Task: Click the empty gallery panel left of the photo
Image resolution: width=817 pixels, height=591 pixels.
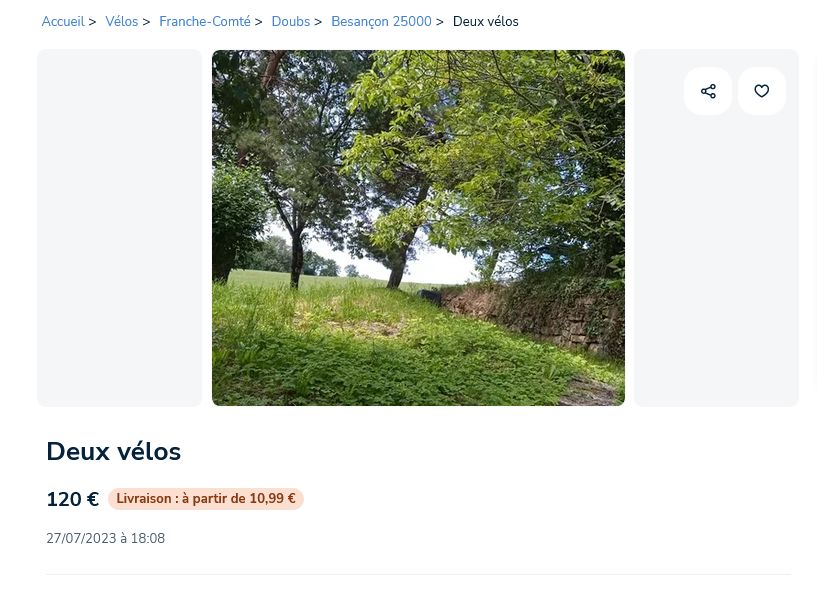Action: [119, 228]
